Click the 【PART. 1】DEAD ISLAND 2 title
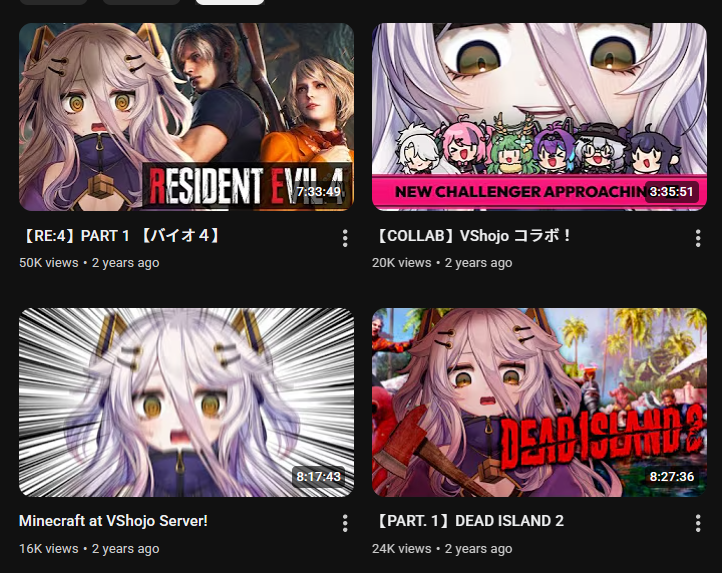The image size is (722, 573). click(468, 521)
